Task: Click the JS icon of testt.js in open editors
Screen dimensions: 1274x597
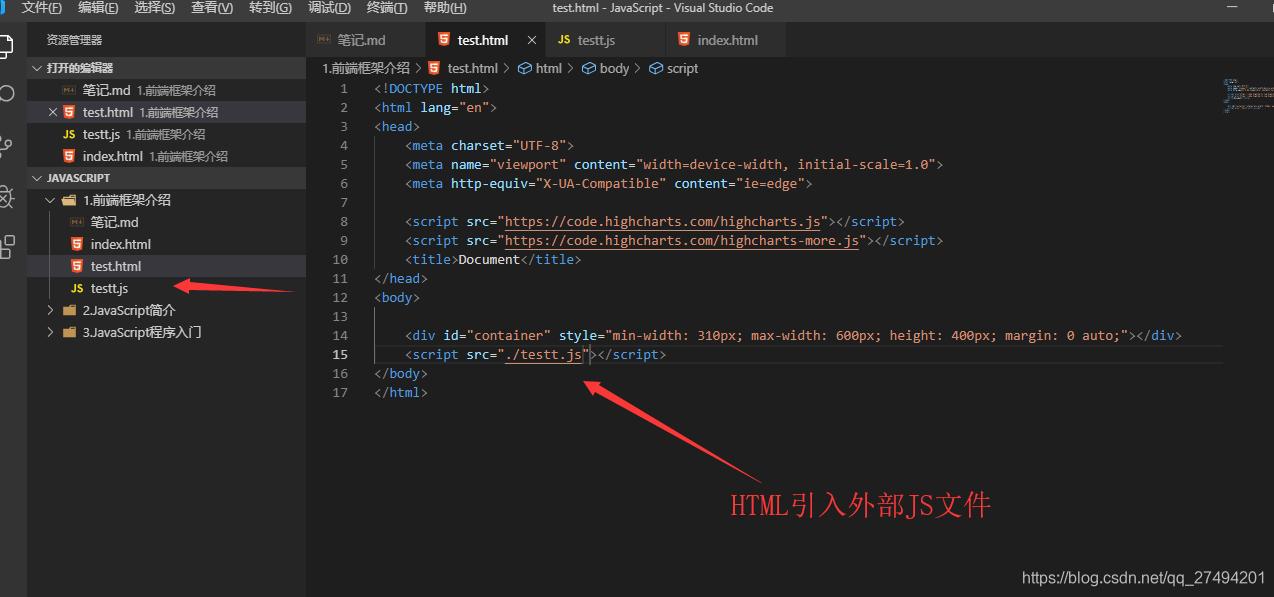Action: [x=69, y=134]
